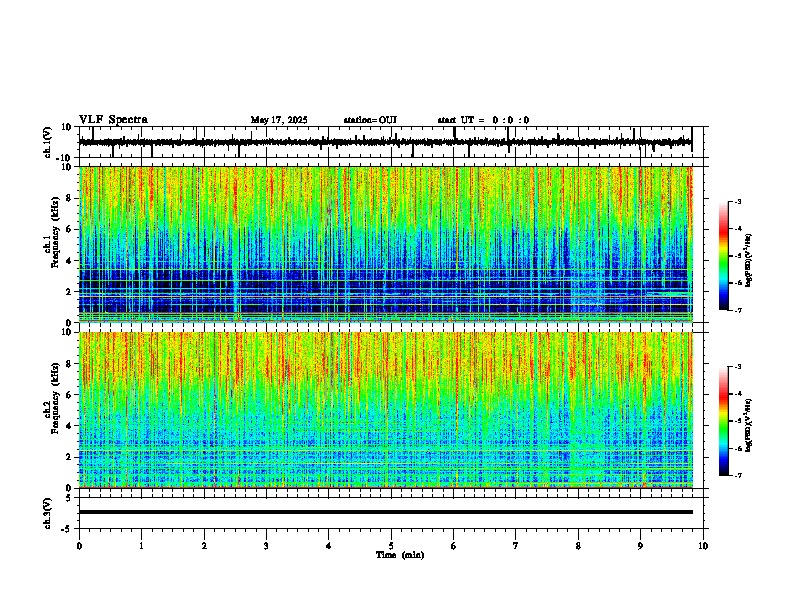
Task: Click the ch.2 color bar 'log(PSD)(V²/Hz)' label
Action: coord(748,425)
